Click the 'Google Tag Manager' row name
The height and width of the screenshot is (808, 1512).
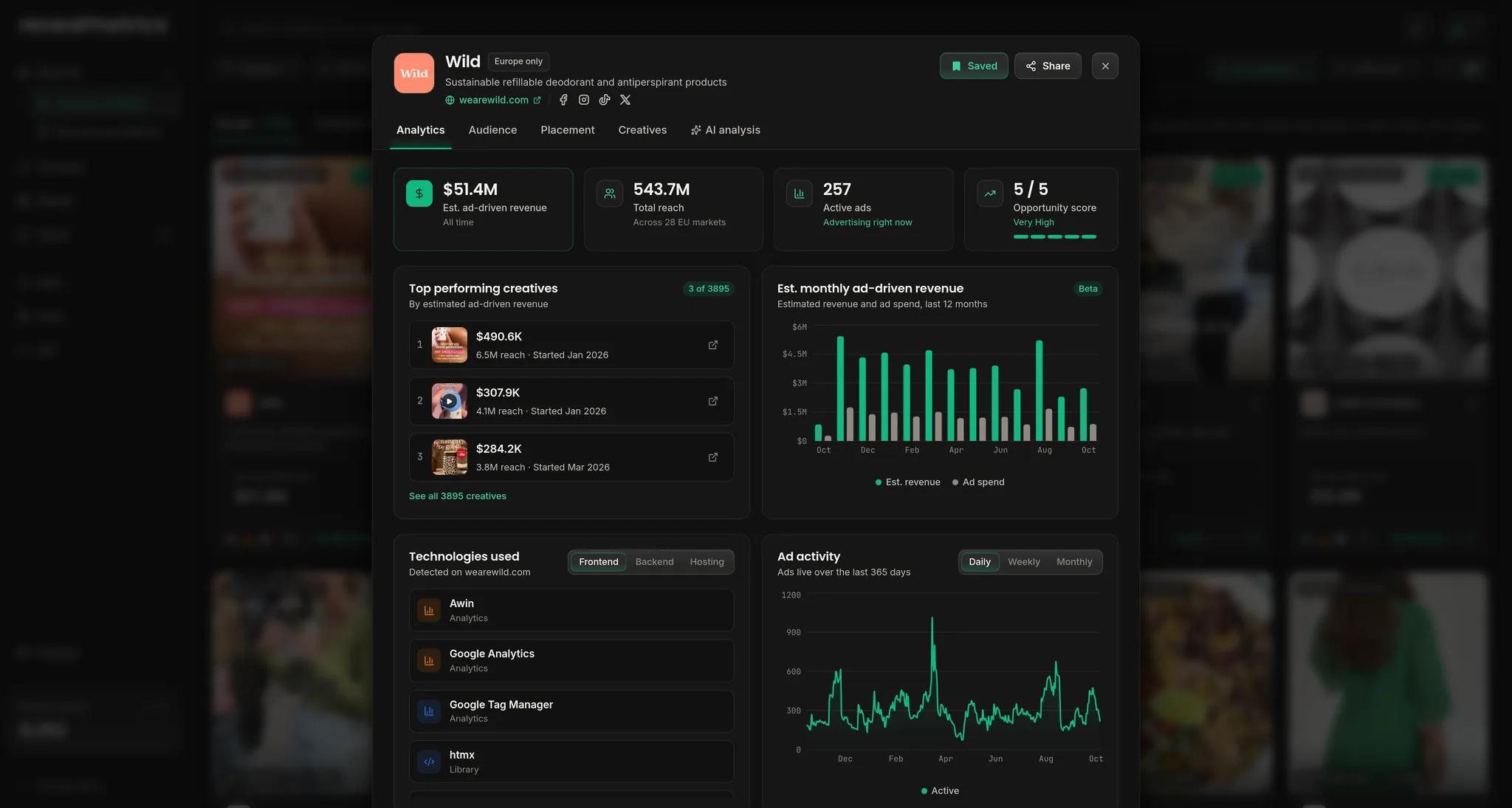pyautogui.click(x=501, y=705)
